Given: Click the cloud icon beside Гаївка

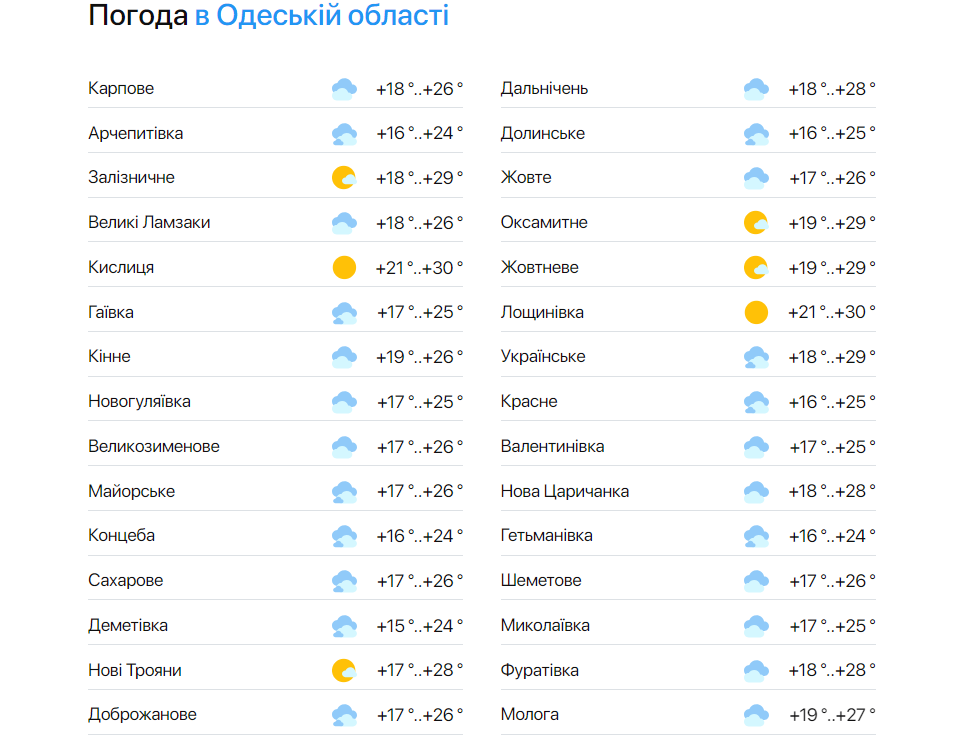Looking at the screenshot, I should (x=344, y=311).
